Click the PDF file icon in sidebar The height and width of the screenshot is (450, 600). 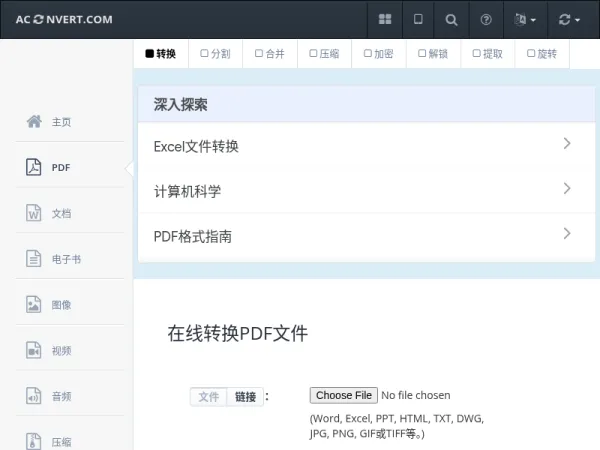pyautogui.click(x=34, y=167)
